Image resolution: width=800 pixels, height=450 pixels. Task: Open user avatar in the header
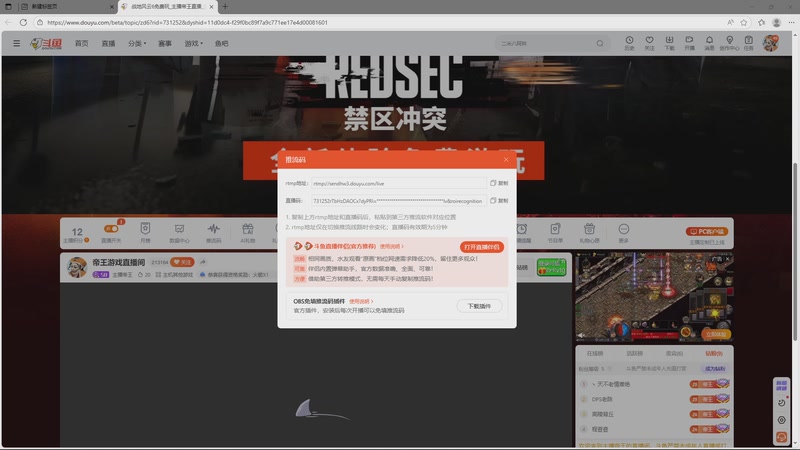pos(770,43)
